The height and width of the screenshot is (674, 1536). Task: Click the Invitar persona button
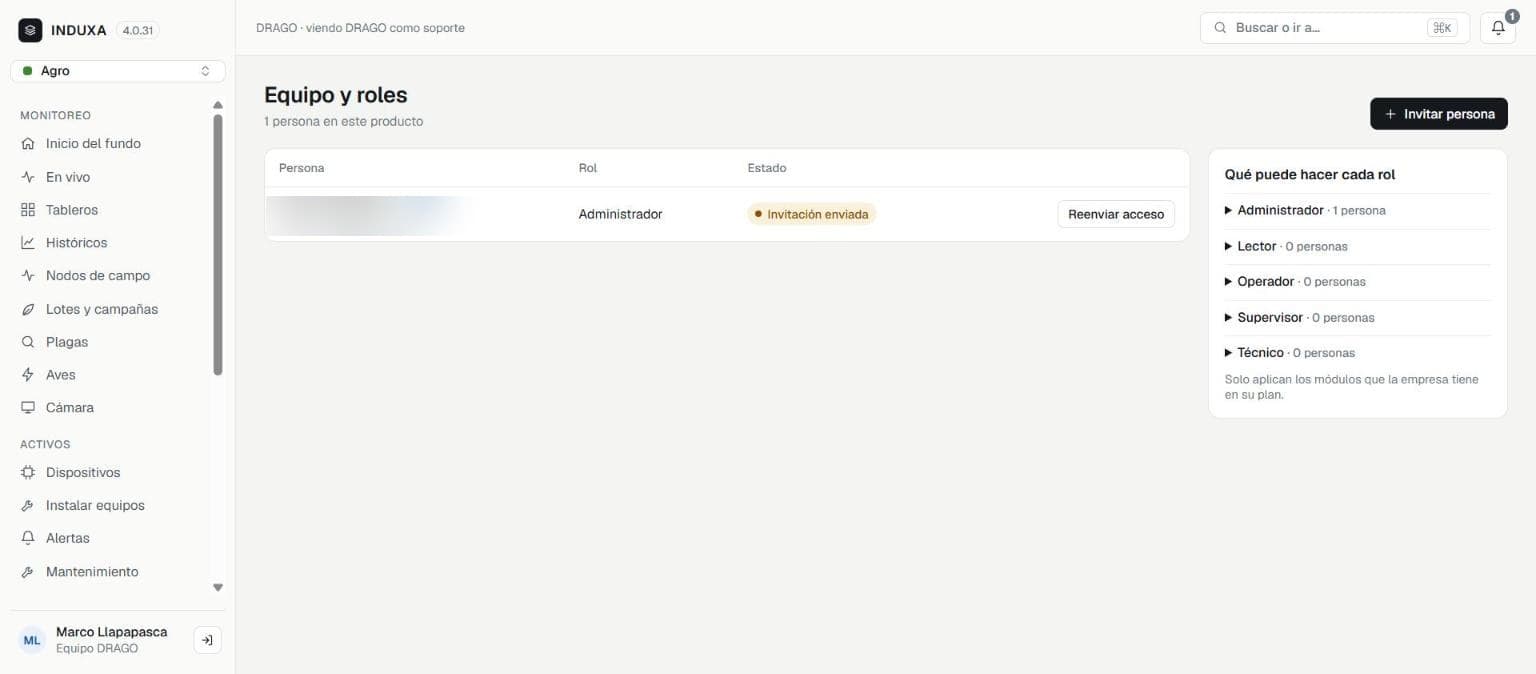pyautogui.click(x=1439, y=114)
